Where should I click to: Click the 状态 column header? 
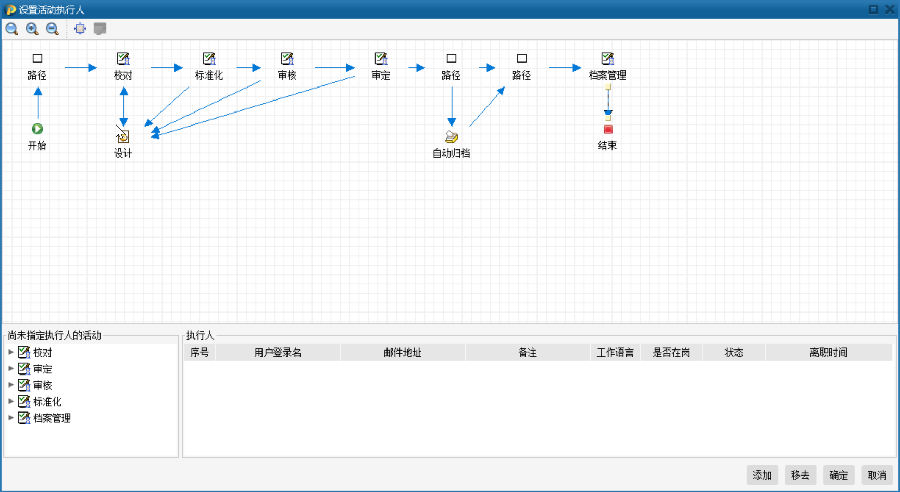click(x=734, y=352)
